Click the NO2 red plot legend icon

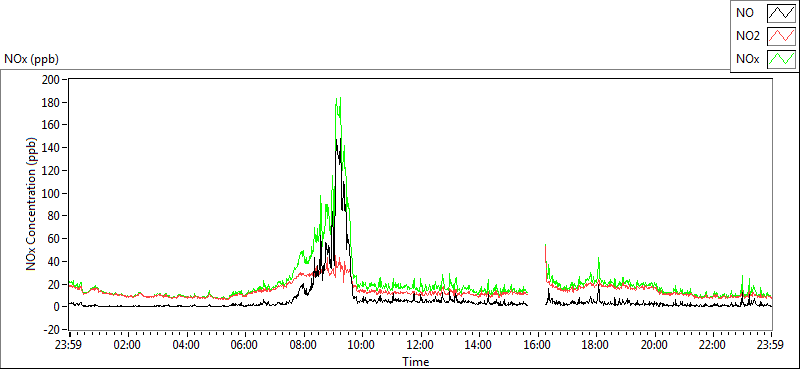(782, 36)
